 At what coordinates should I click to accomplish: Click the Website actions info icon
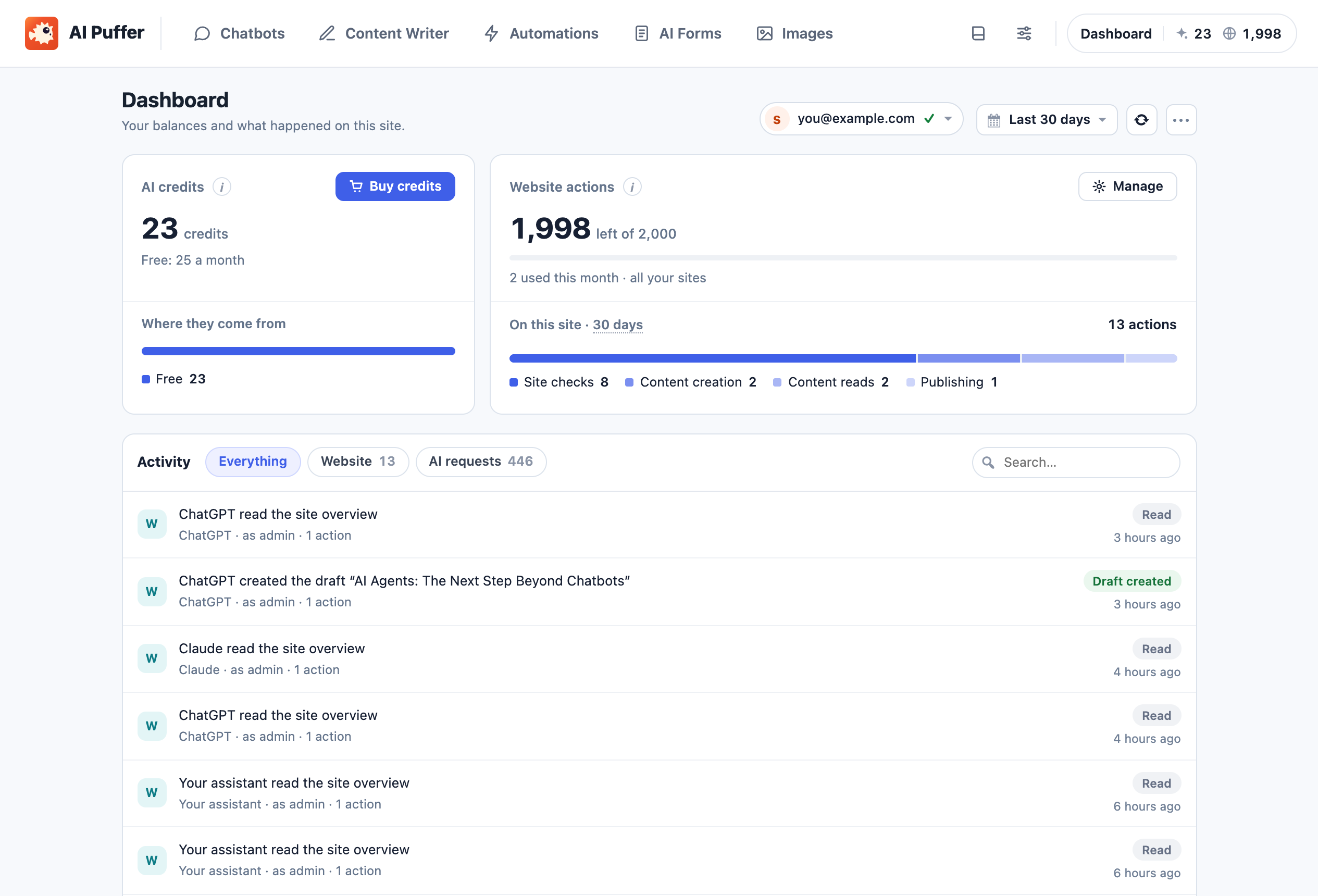[632, 186]
